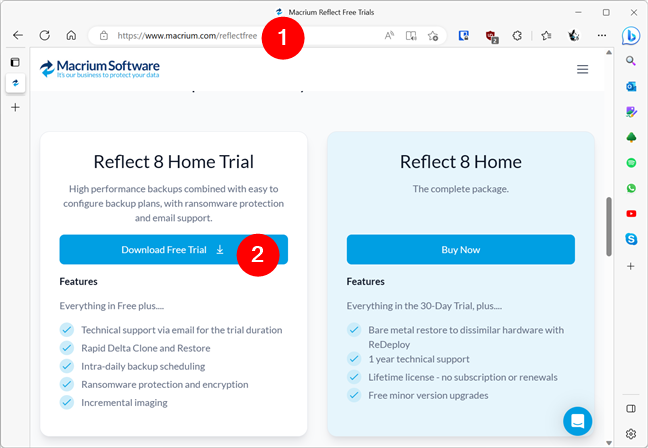Click the scrollbar down arrow

click(609, 443)
